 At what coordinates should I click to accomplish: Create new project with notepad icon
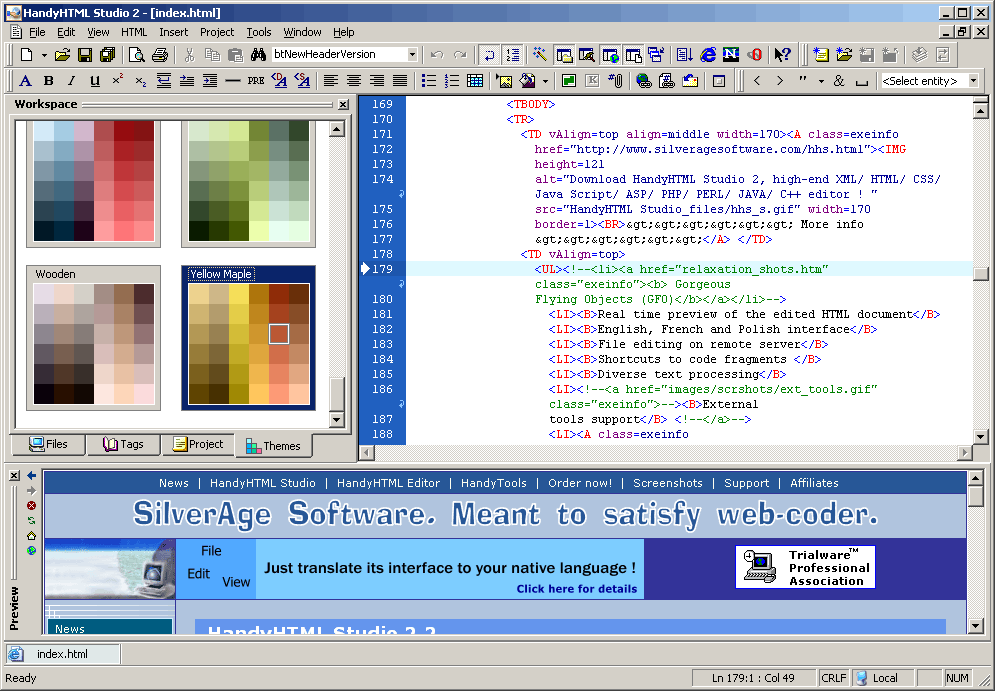coord(821,55)
